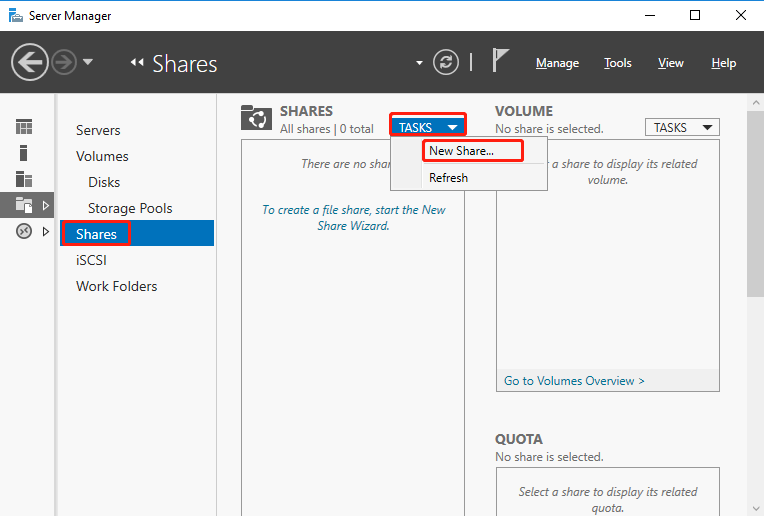764x516 pixels.
Task: Open the notifications flag
Action: (x=501, y=61)
